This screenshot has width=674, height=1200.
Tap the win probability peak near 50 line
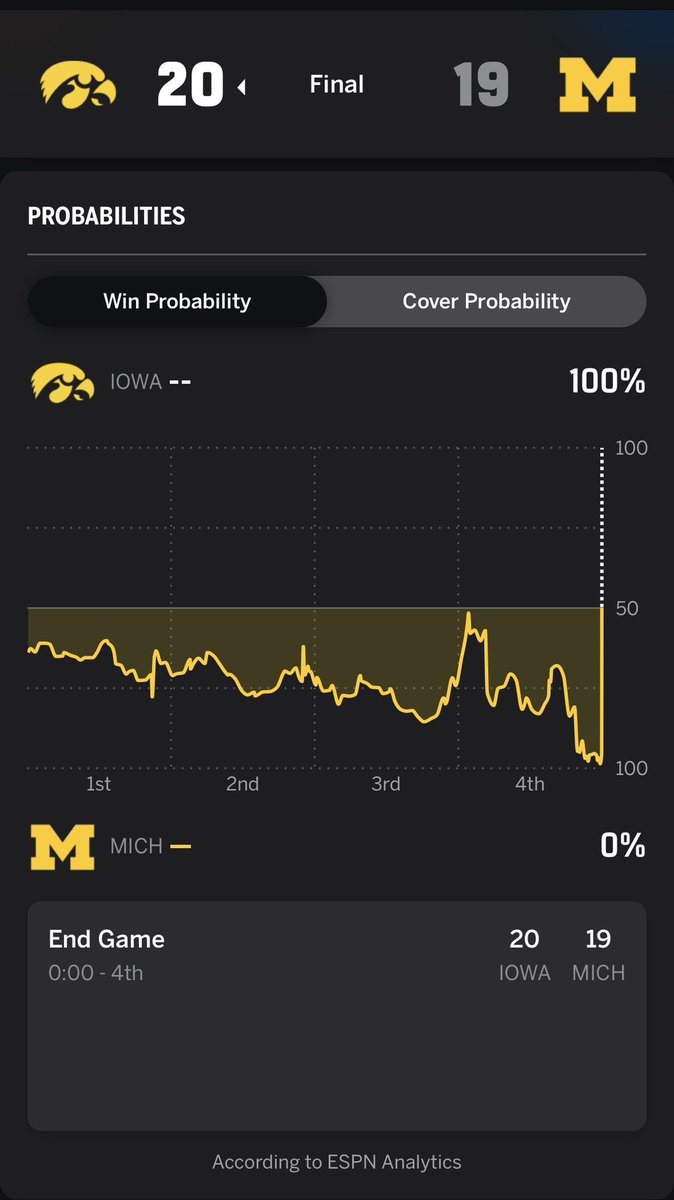tap(468, 616)
